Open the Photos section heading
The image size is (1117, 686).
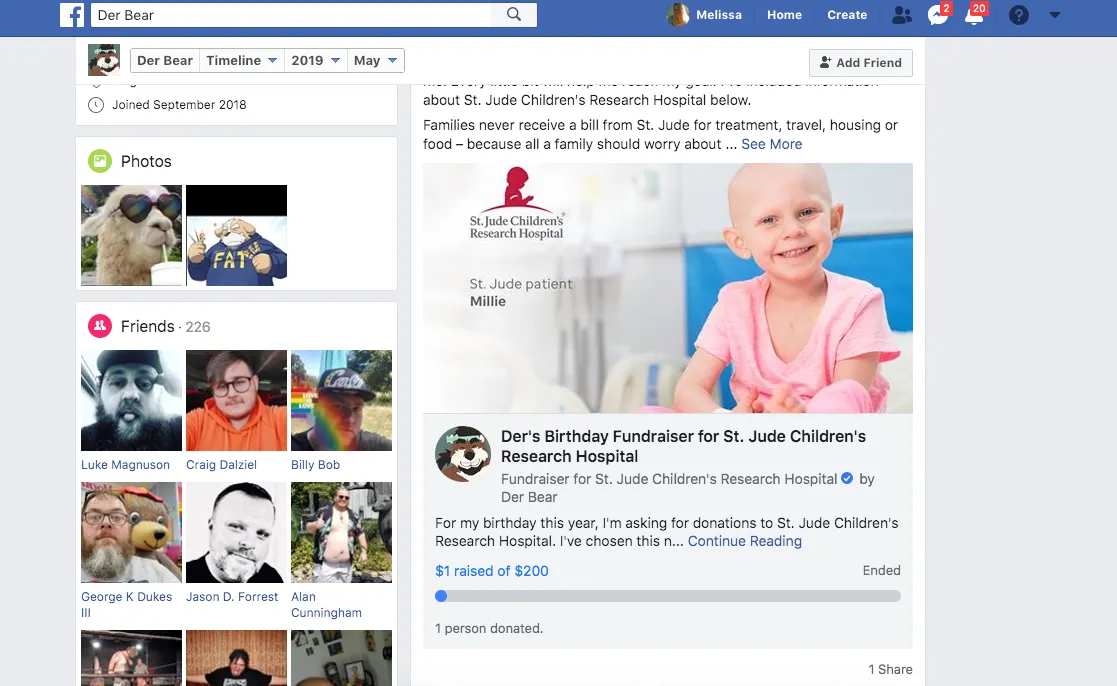point(146,162)
